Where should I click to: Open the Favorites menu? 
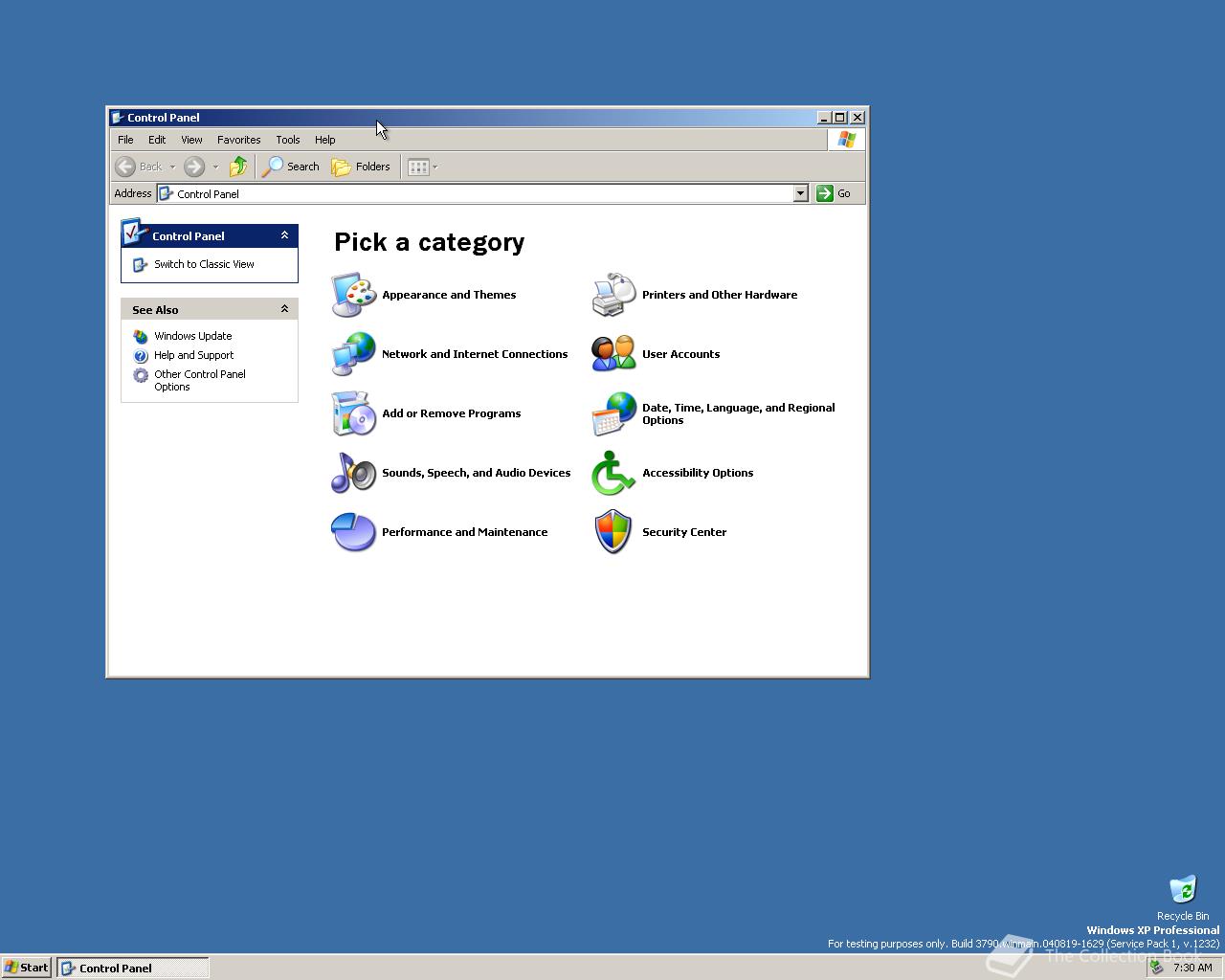(239, 140)
